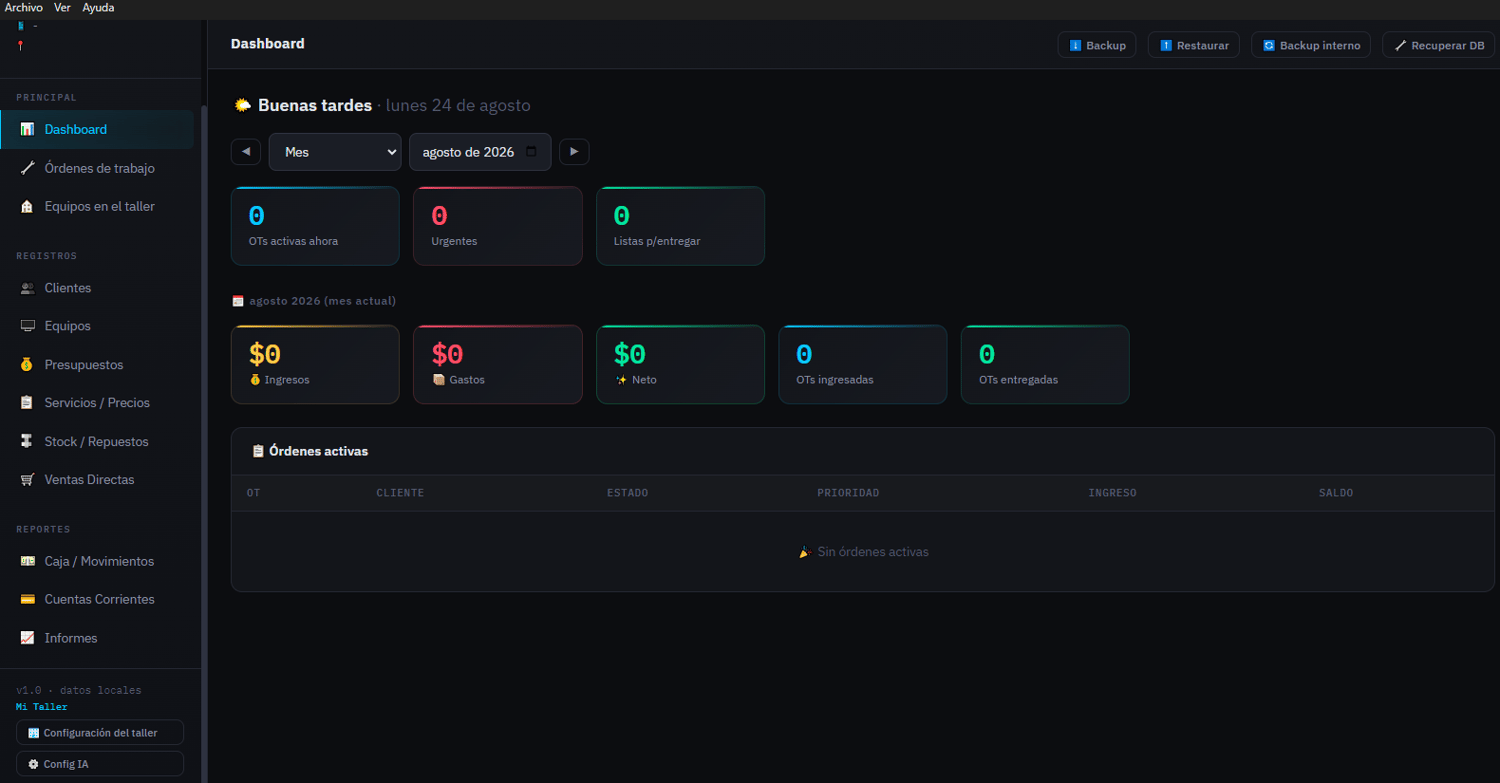Open Stock / Repuestos section

coord(97,441)
